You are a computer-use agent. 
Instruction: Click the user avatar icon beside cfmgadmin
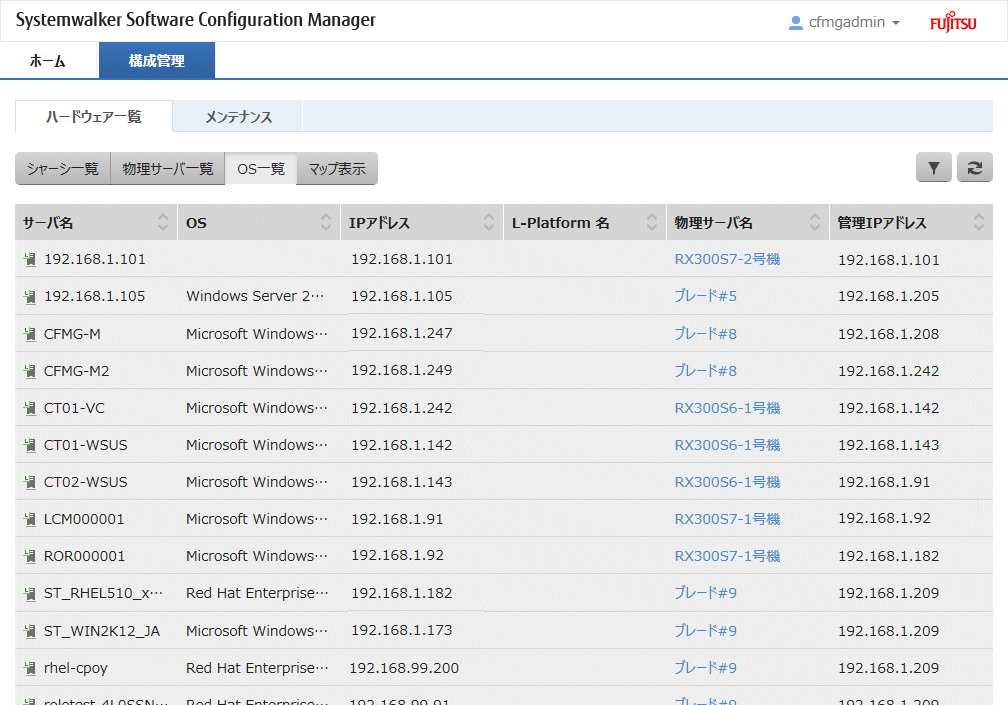[795, 22]
